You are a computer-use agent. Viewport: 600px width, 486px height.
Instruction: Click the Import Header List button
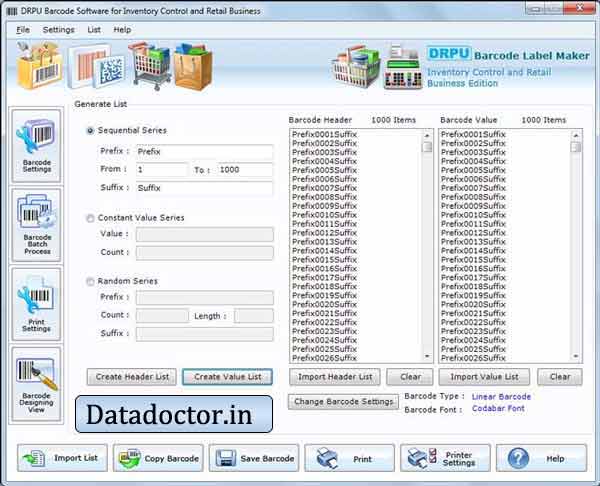tap(335, 377)
